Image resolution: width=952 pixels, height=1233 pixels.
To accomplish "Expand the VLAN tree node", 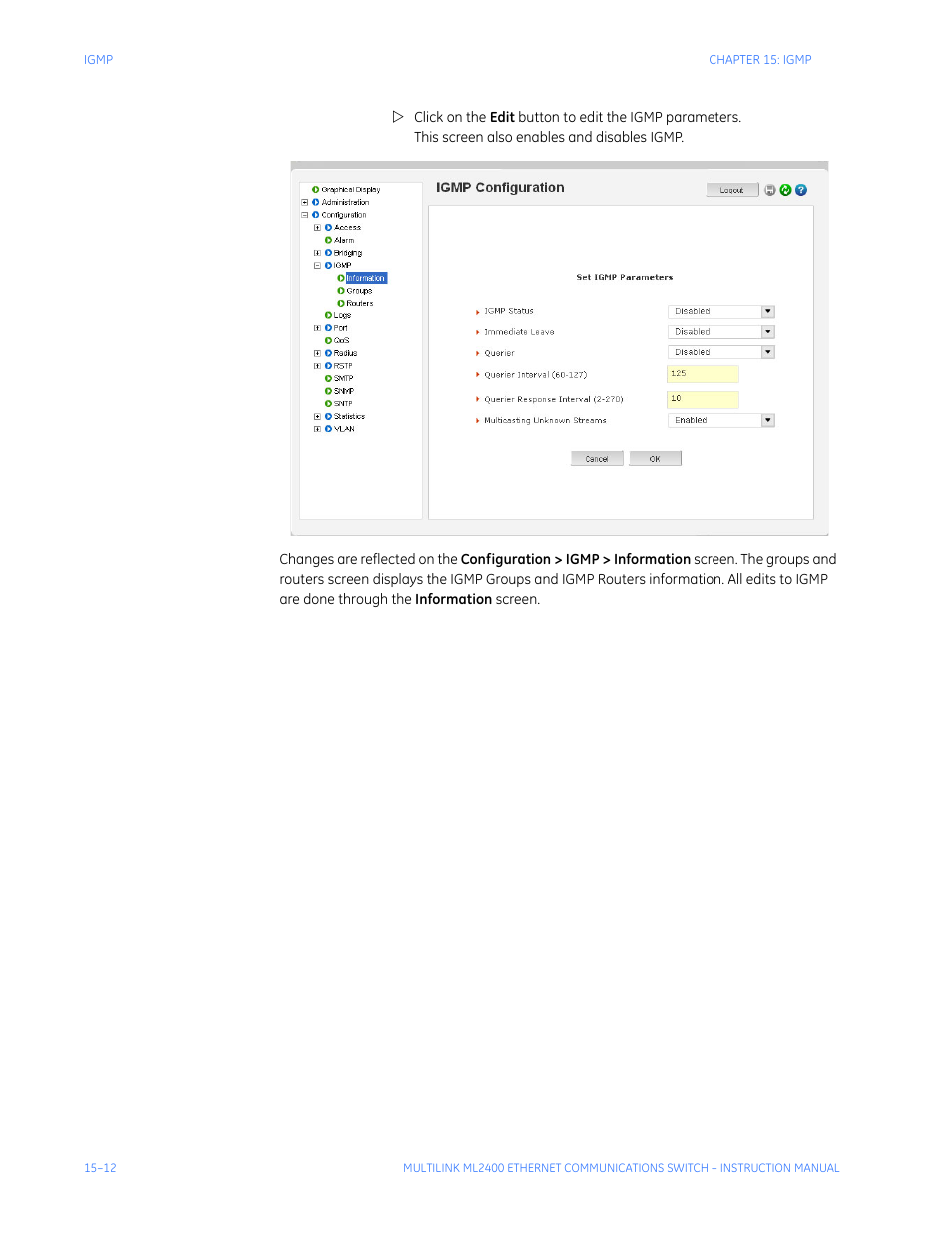I will click(x=317, y=429).
